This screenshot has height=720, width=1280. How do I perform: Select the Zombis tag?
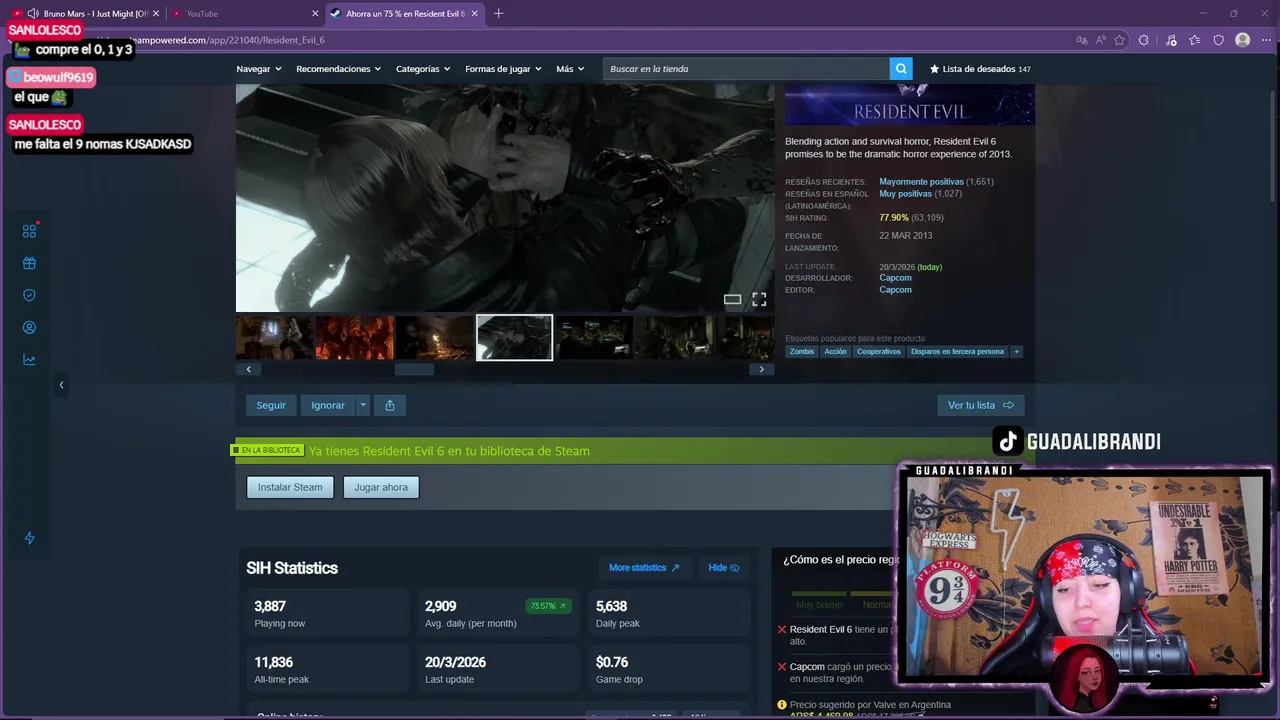point(802,351)
